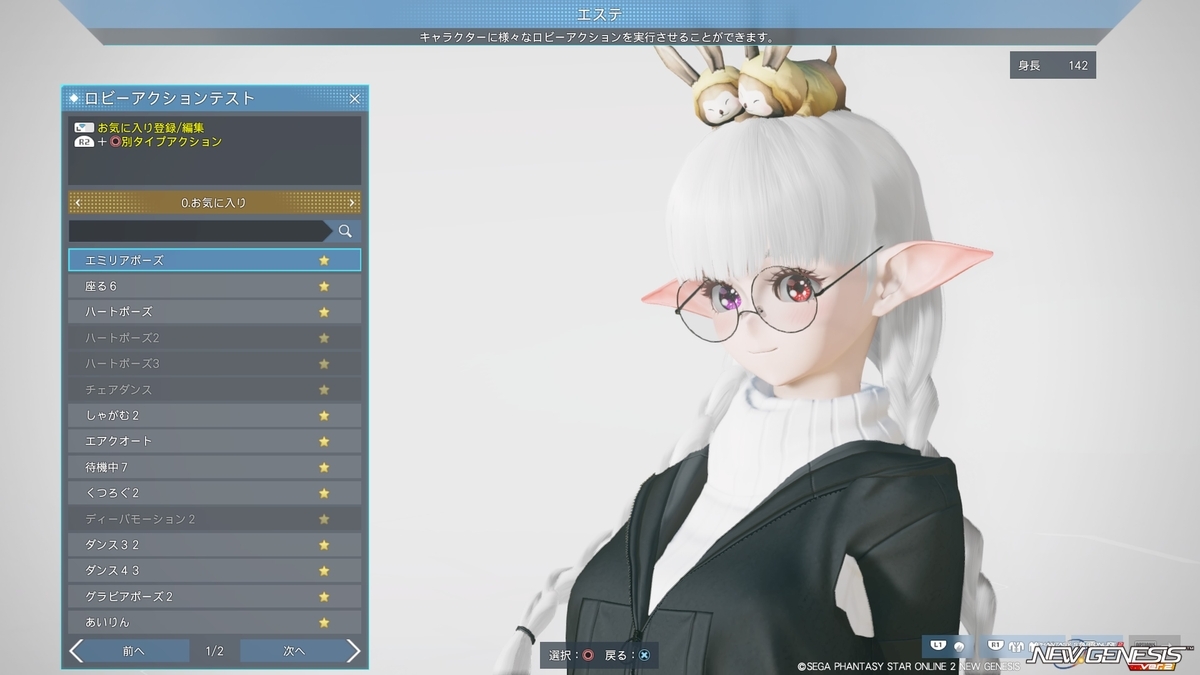
Task: Select the チェアダンス action
Action: tap(214, 390)
